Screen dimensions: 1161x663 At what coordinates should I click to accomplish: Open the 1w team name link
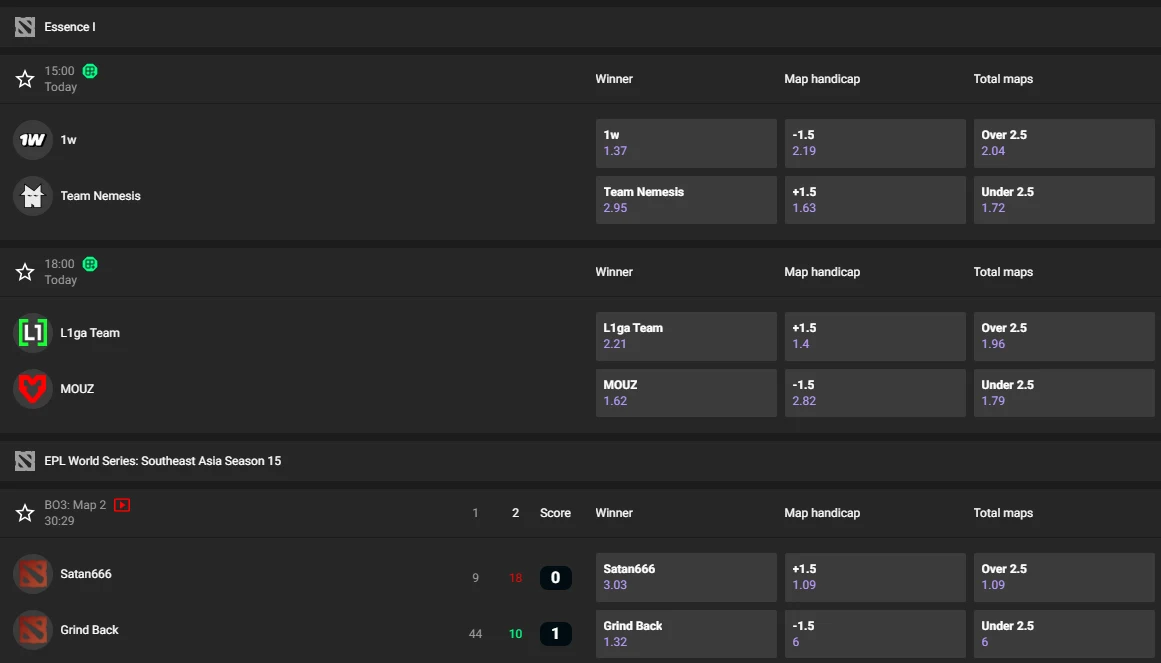tap(68, 139)
